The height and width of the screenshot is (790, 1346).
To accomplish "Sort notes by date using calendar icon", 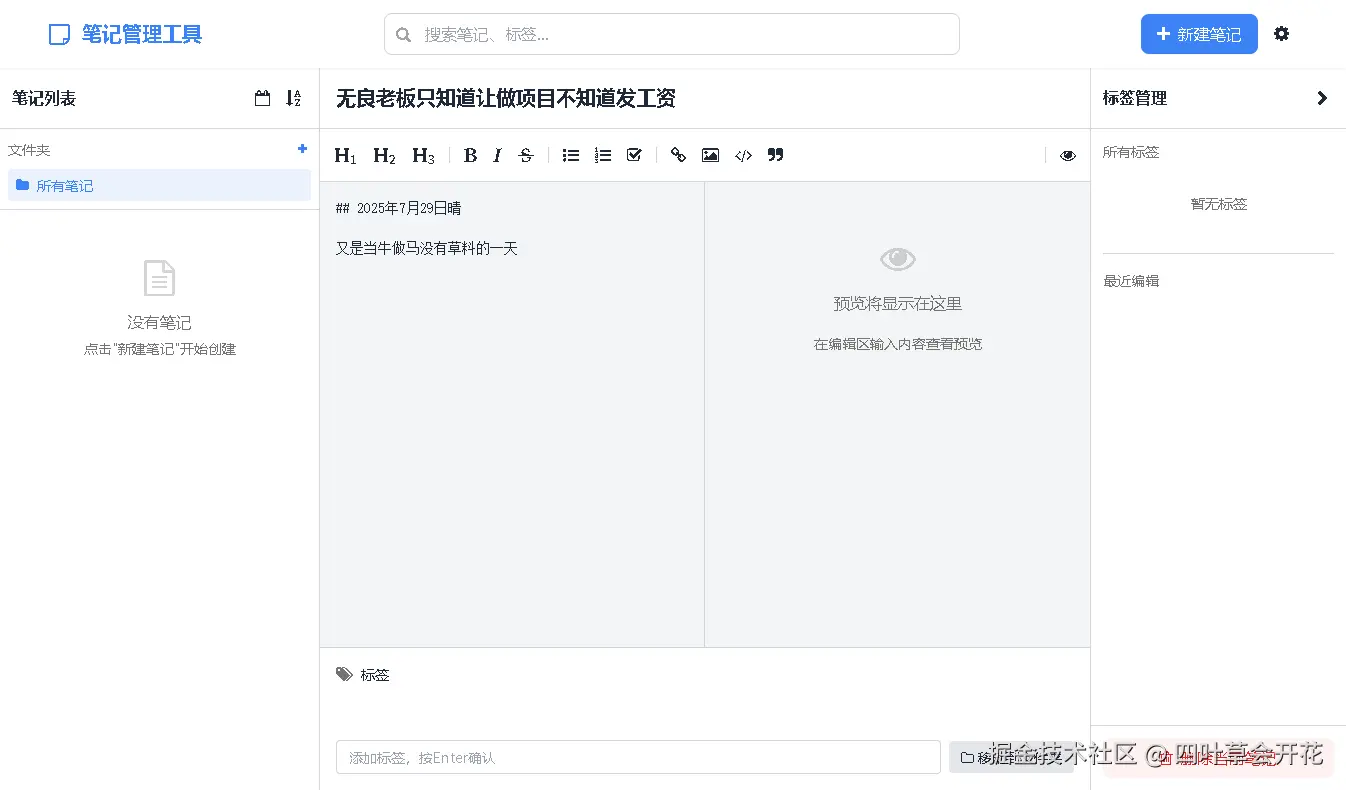I will [263, 98].
